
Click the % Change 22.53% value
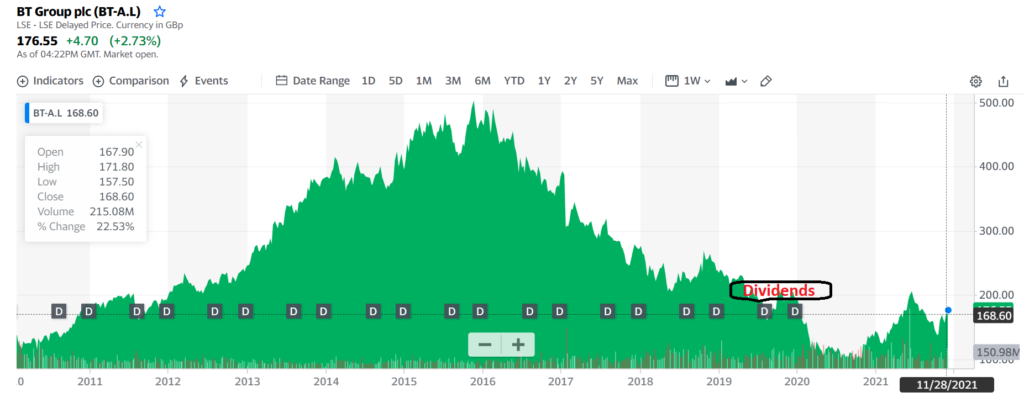(118, 227)
